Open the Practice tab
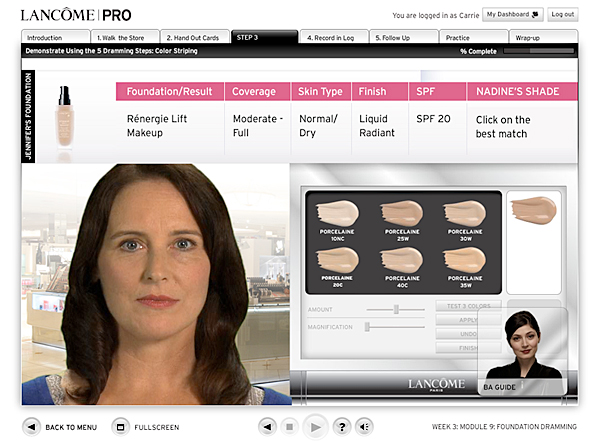The image size is (600, 445). pyautogui.click(x=474, y=37)
